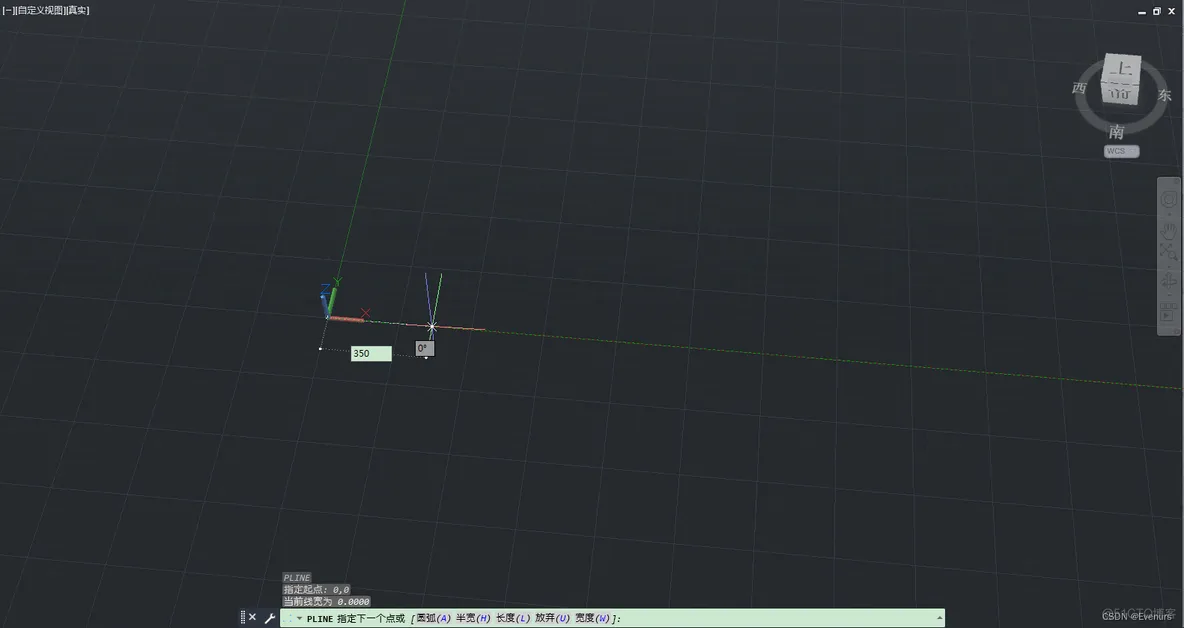Close the drawing window

1171,11
